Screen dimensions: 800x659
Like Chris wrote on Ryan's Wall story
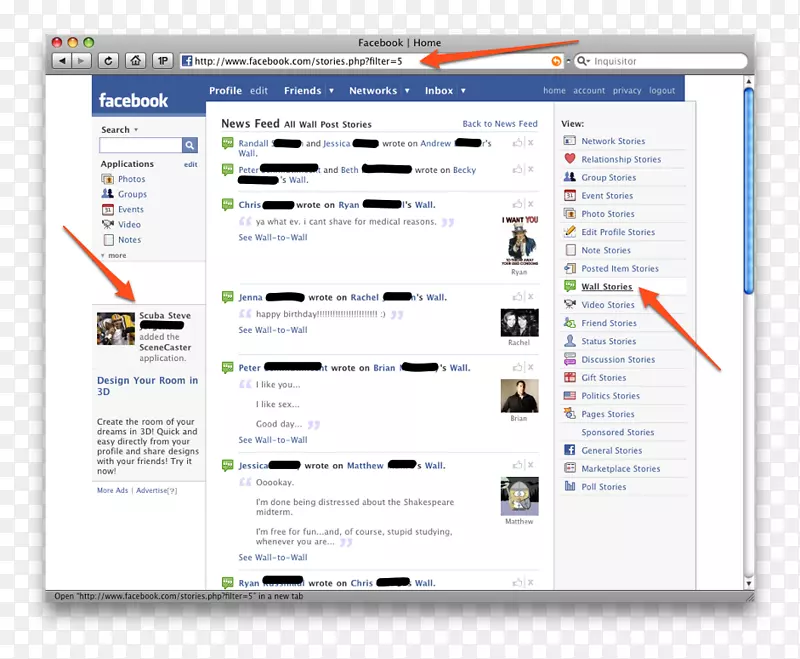[x=517, y=204]
